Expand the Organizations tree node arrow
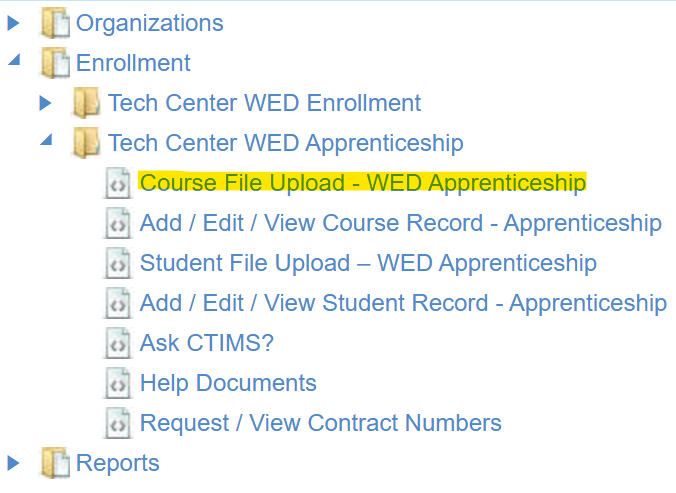 pos(14,22)
